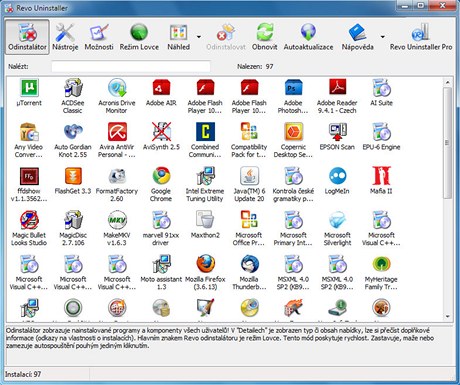Image resolution: width=460 pixels, height=385 pixels.
Task: Click the program list scrollbar thumb
Action: [x=448, y=143]
